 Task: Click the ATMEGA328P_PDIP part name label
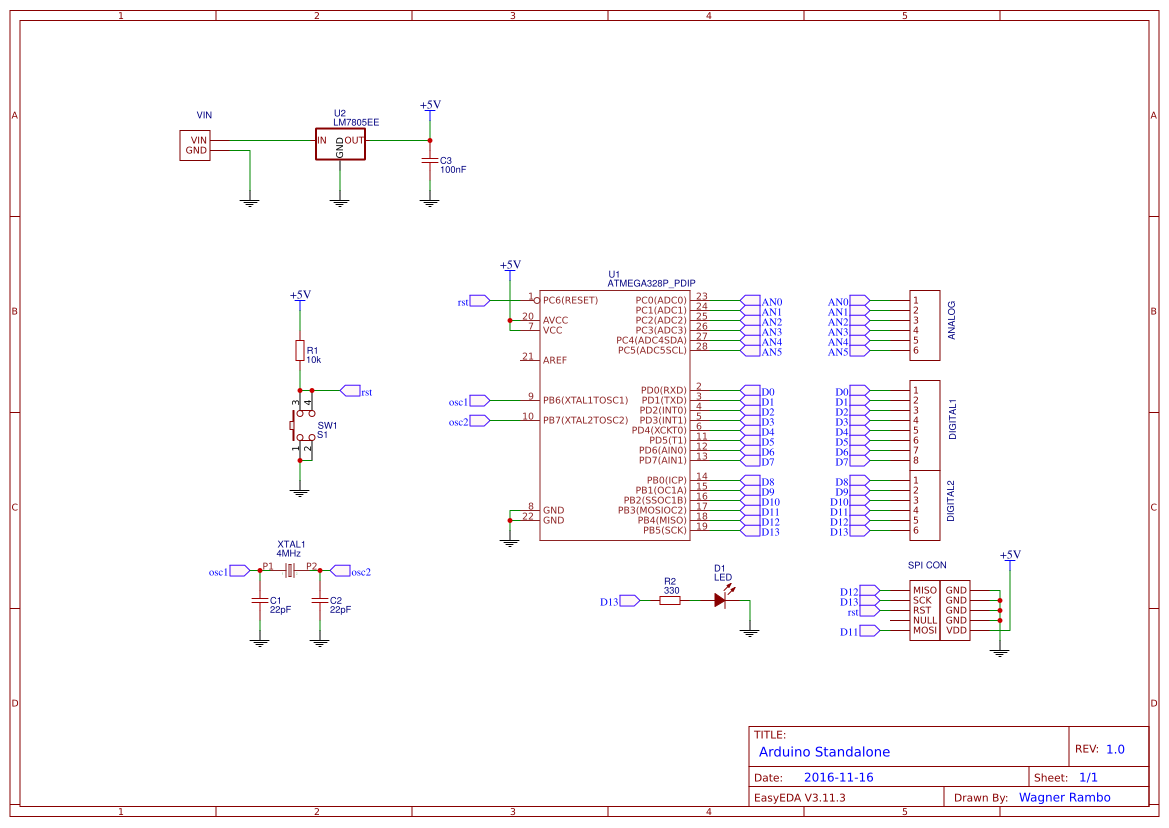click(651, 283)
